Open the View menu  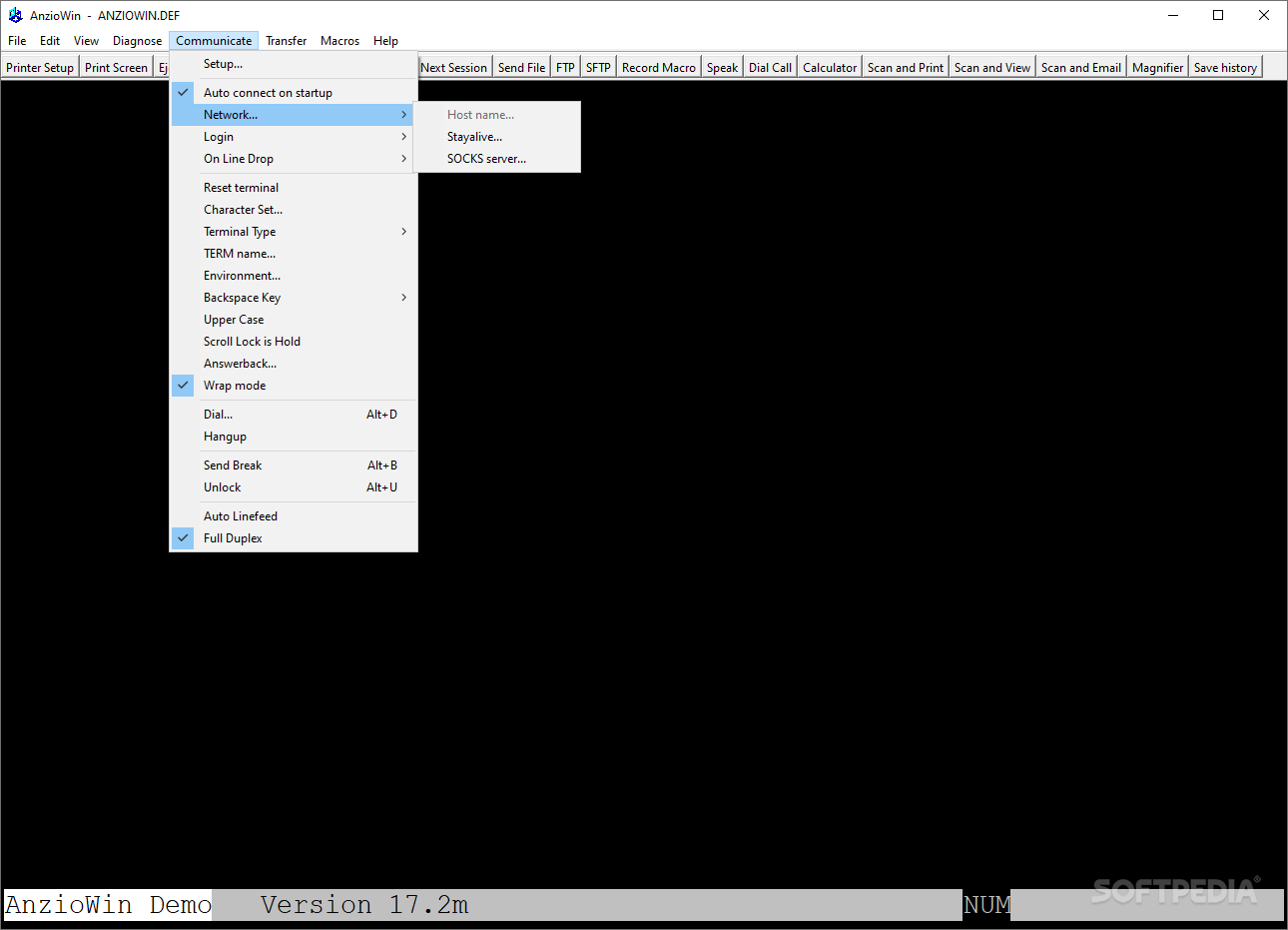click(x=86, y=41)
